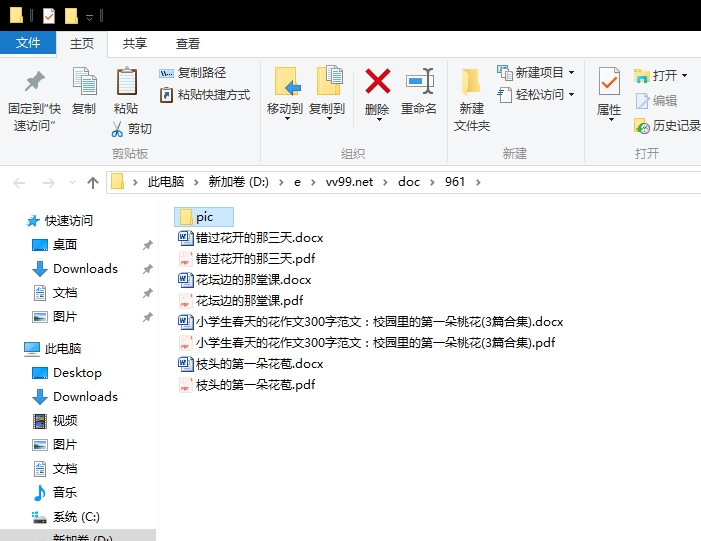
Task: Open Customize Quick Access Toolbar dropdown
Action: point(89,17)
